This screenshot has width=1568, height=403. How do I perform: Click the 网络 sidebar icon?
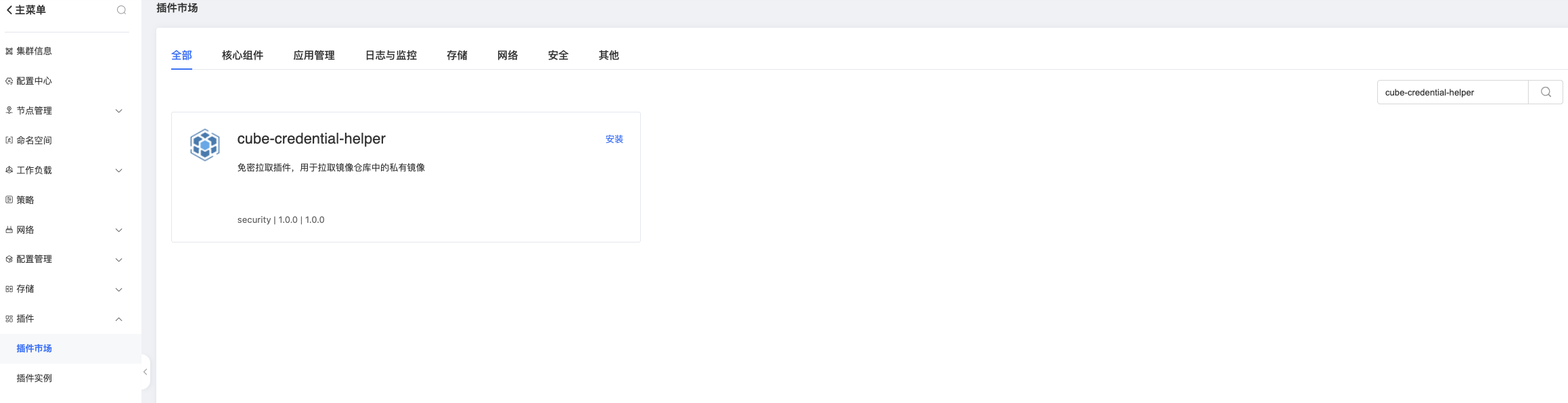9,230
